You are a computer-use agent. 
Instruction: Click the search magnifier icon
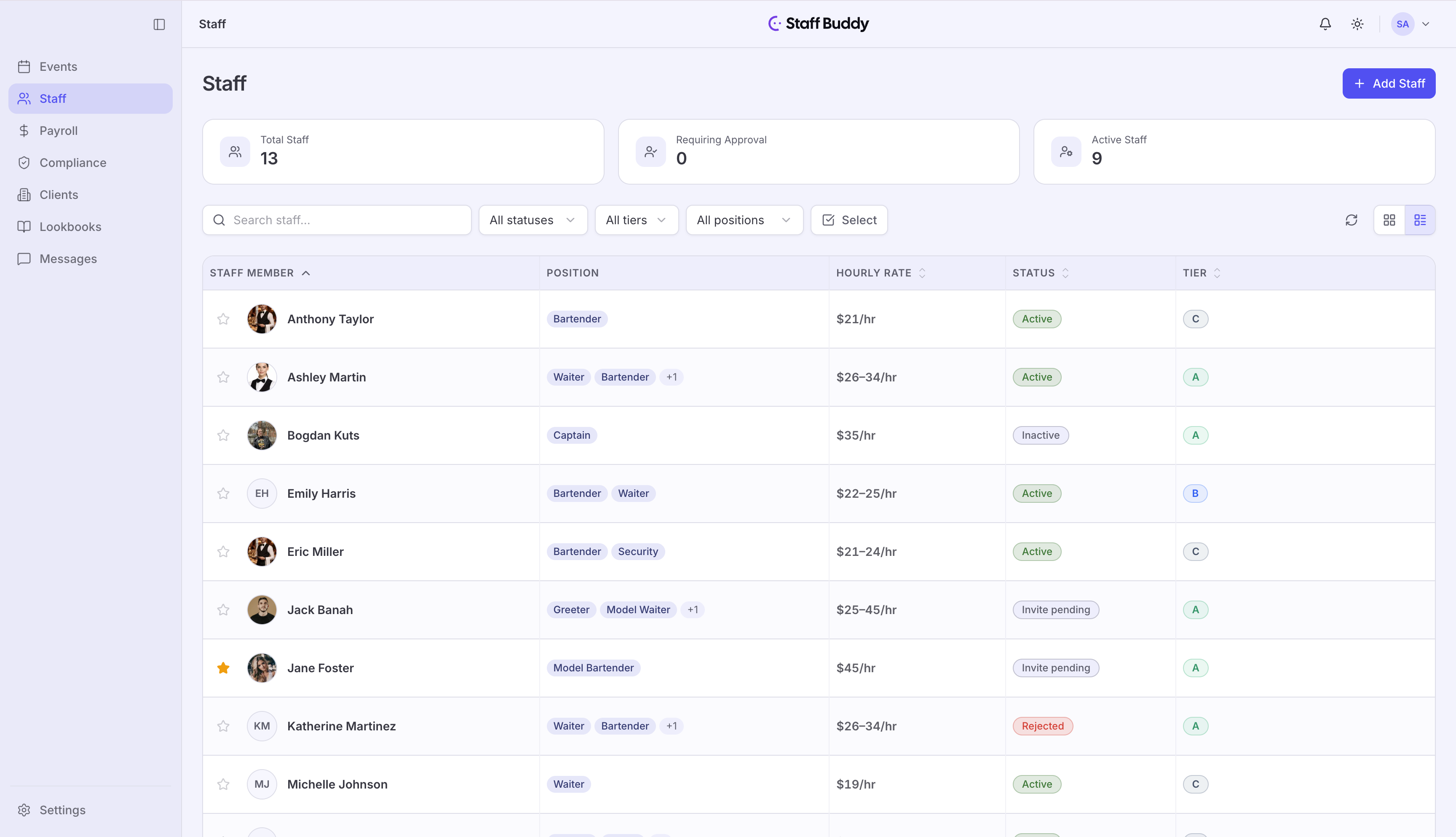(x=219, y=220)
